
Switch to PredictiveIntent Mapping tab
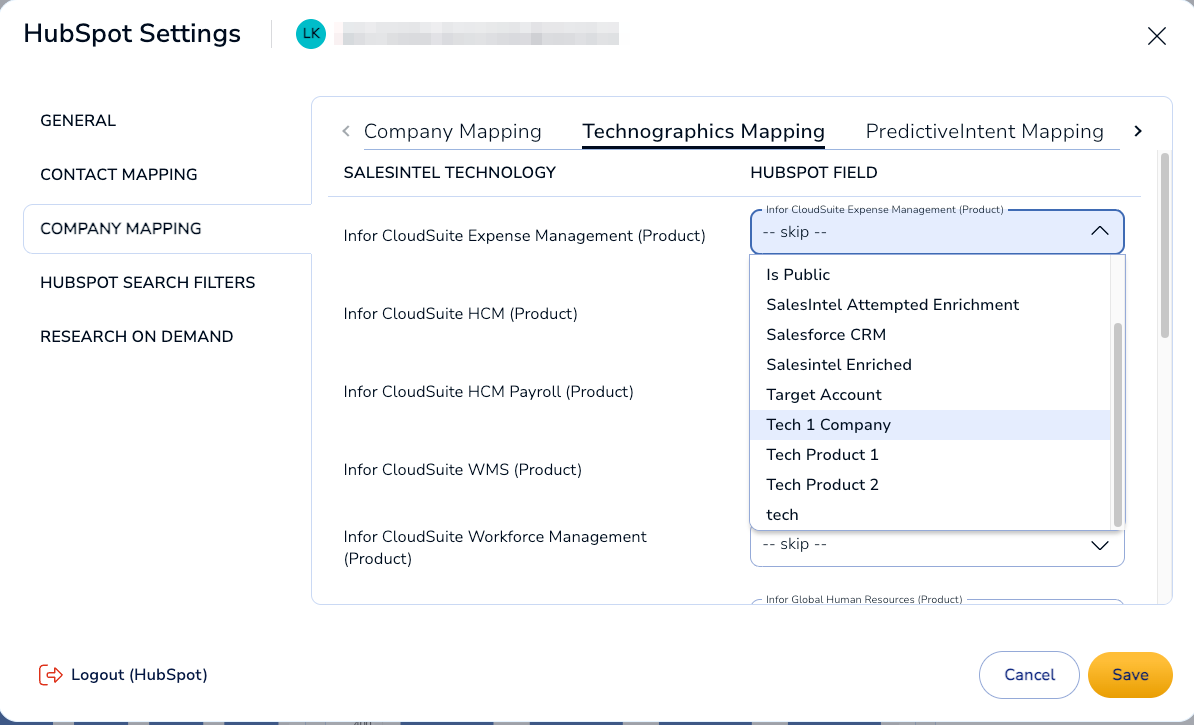tap(984, 131)
